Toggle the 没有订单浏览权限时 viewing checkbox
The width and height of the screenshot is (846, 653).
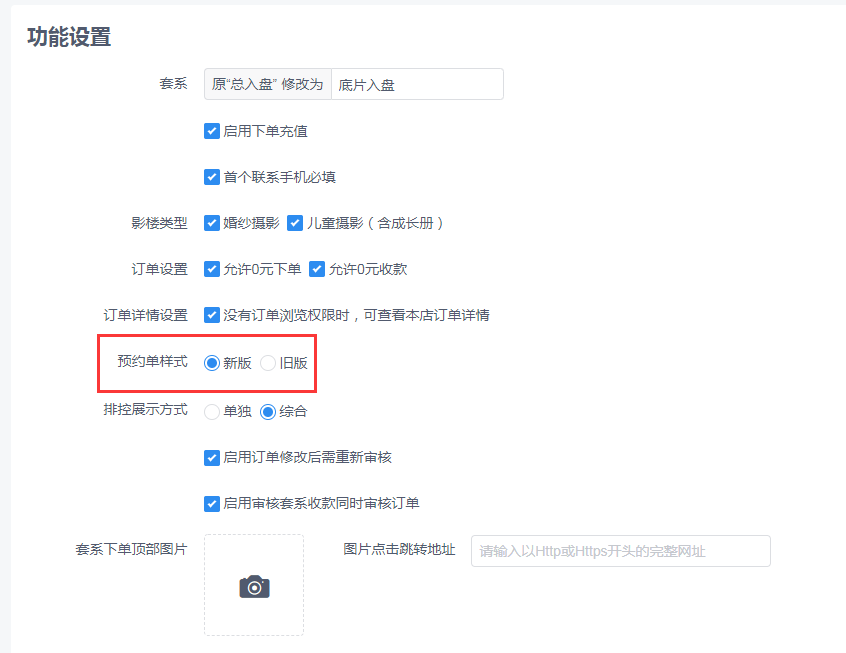(212, 315)
